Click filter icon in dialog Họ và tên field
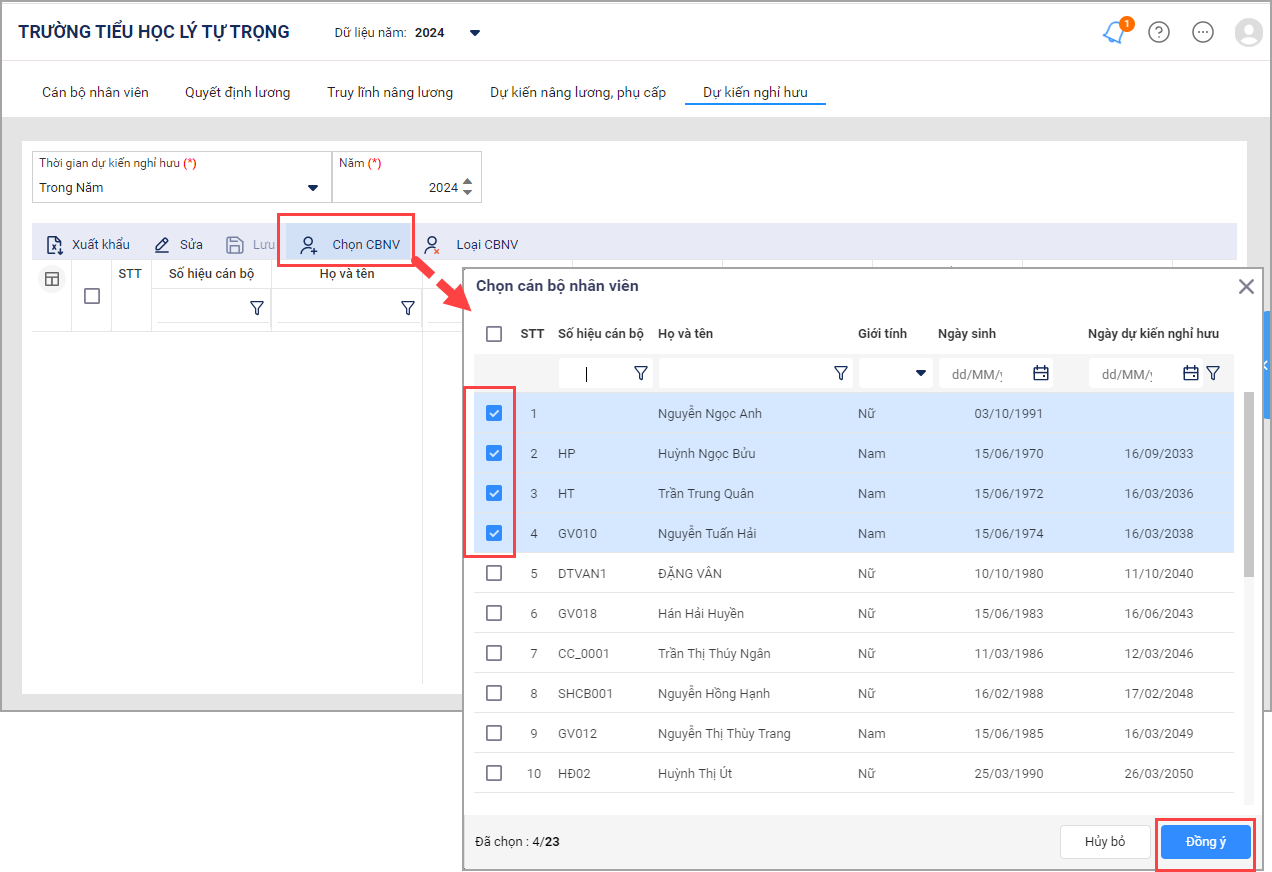This screenshot has height=872, width=1272. 841,373
